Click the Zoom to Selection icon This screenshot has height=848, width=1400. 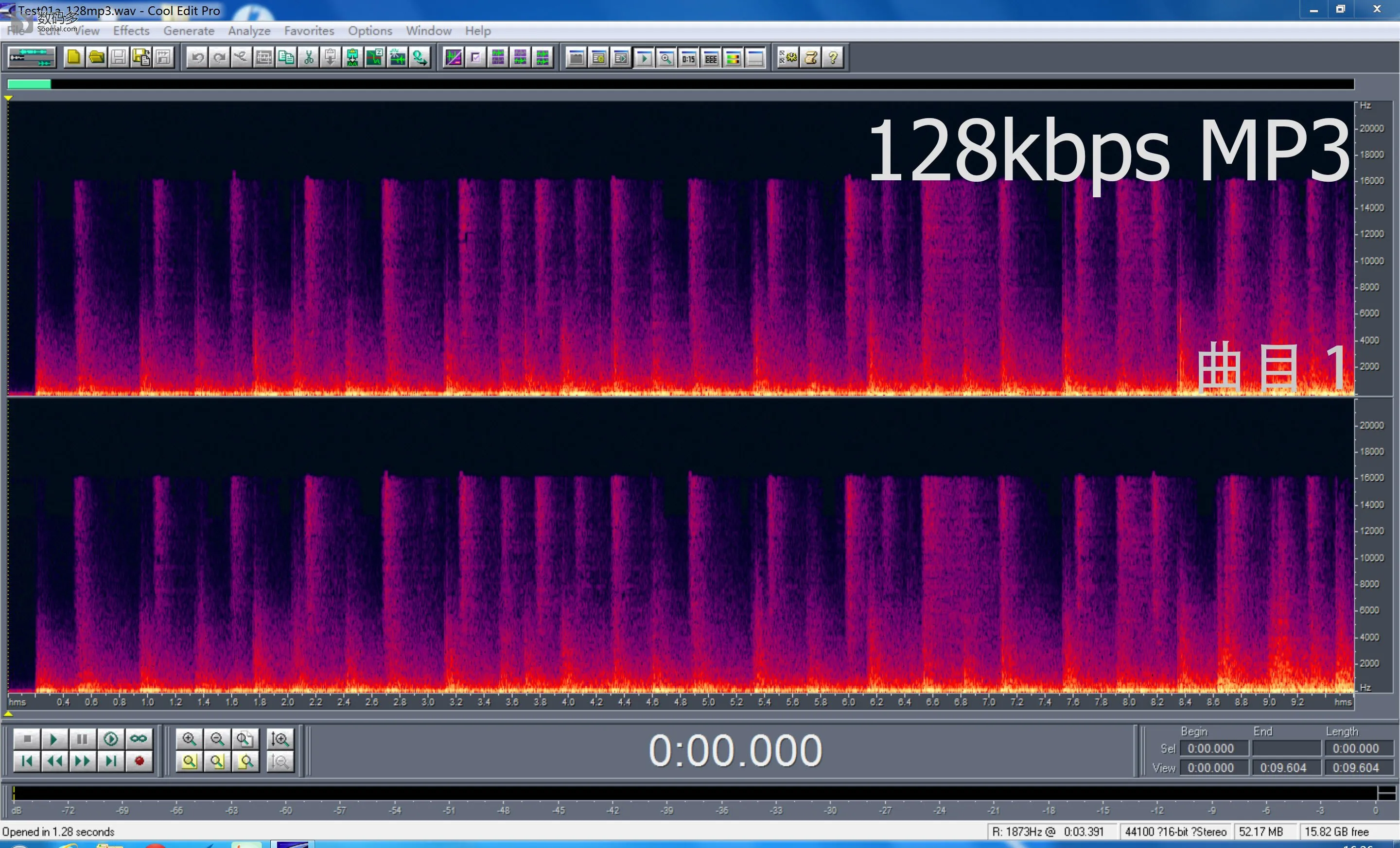pyautogui.click(x=189, y=761)
